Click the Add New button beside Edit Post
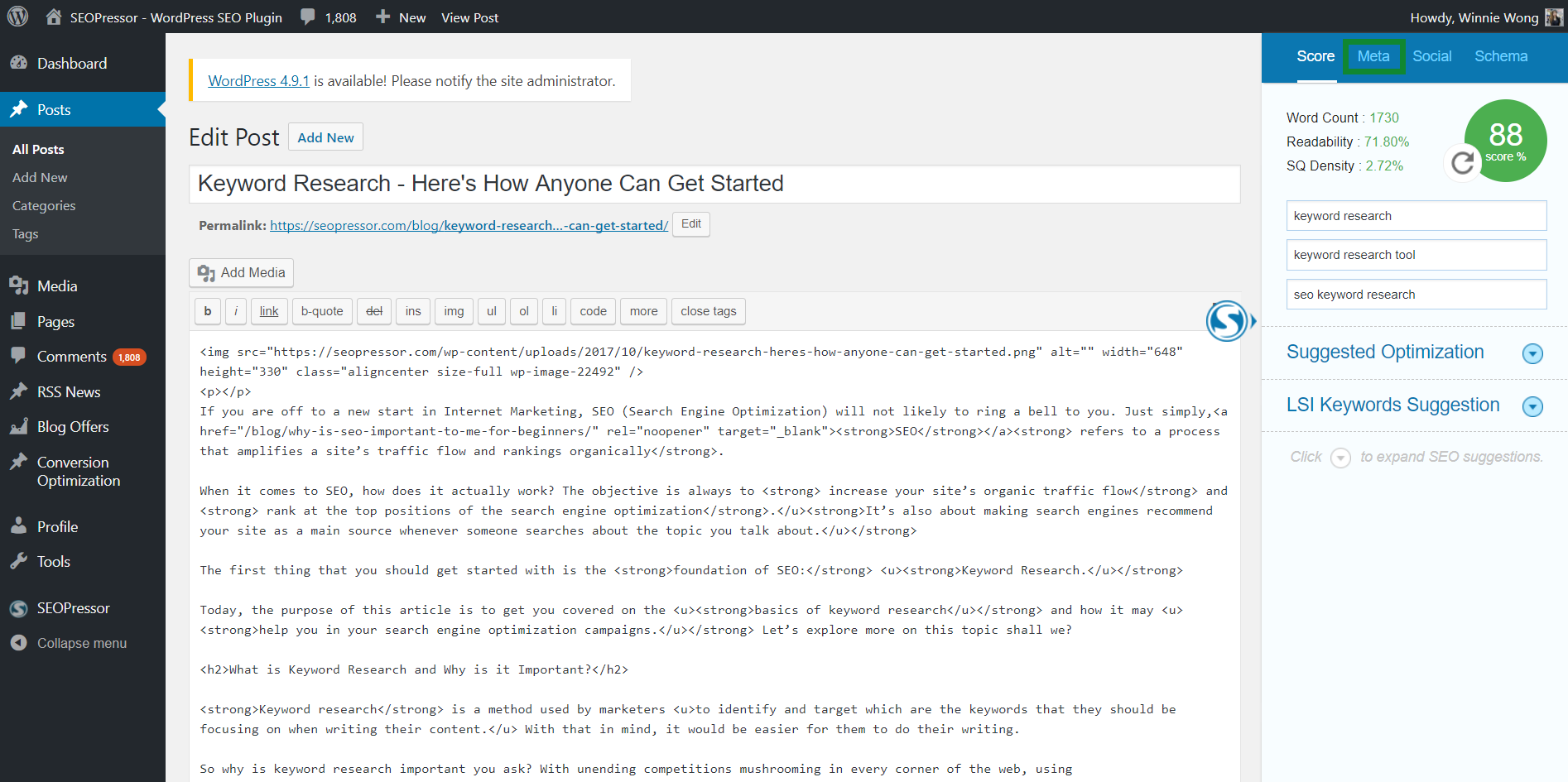1568x782 pixels. (325, 137)
